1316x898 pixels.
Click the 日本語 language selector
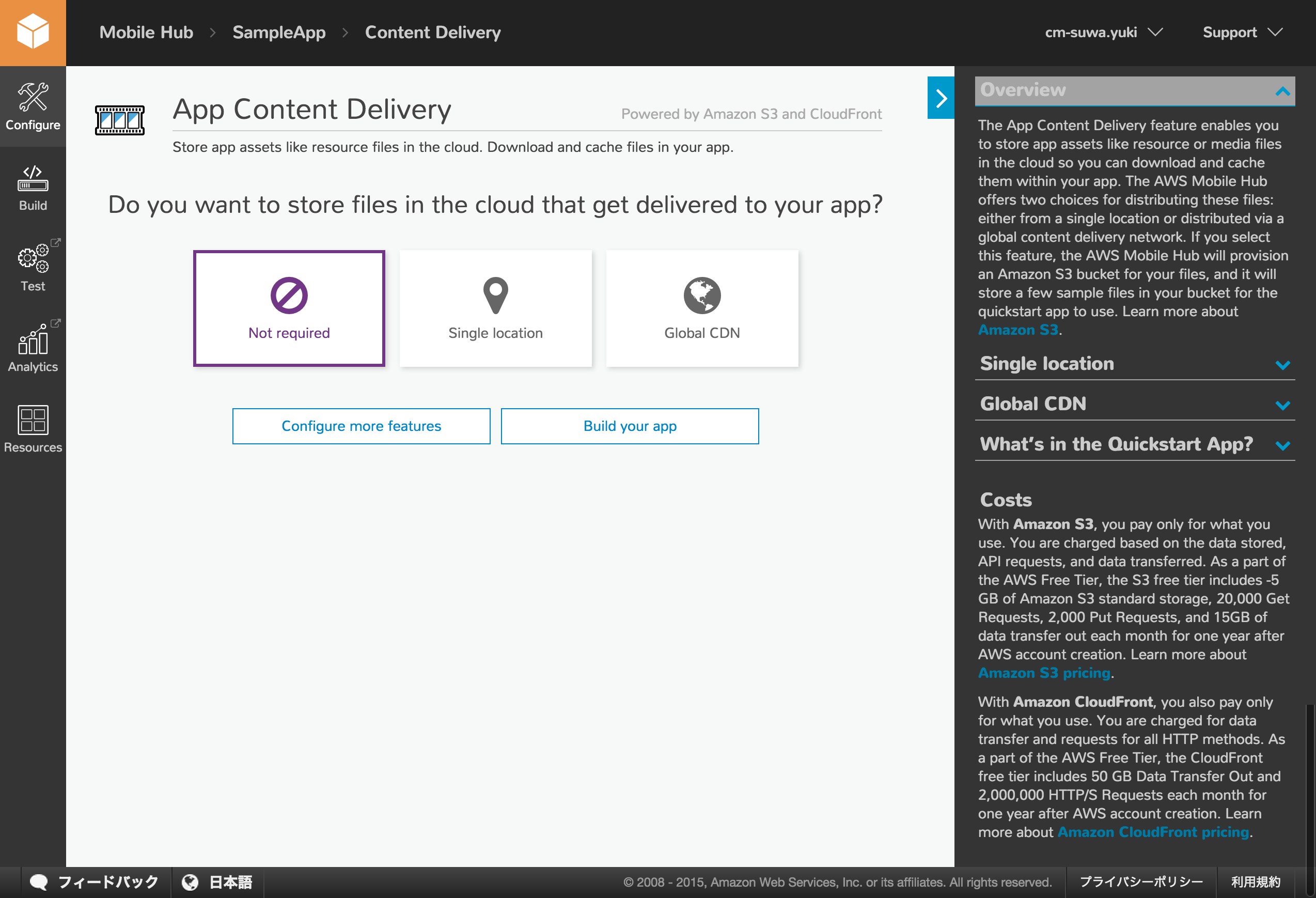[230, 881]
